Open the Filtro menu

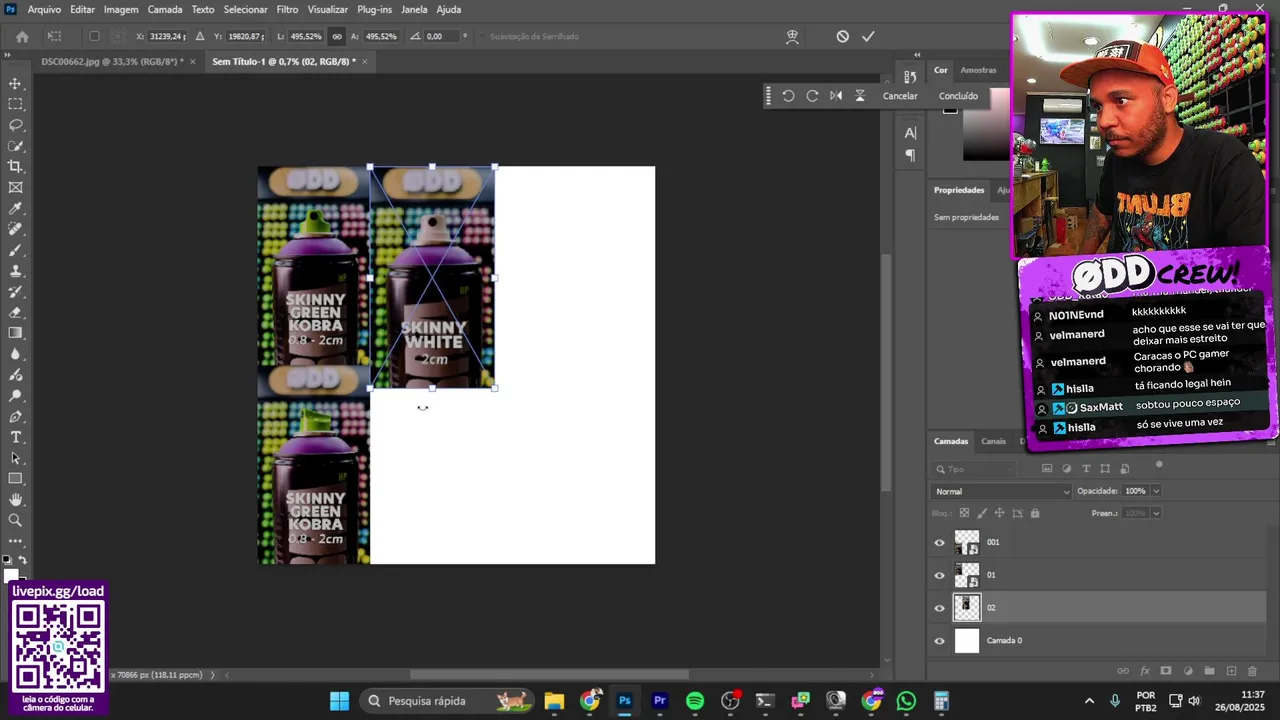click(287, 9)
